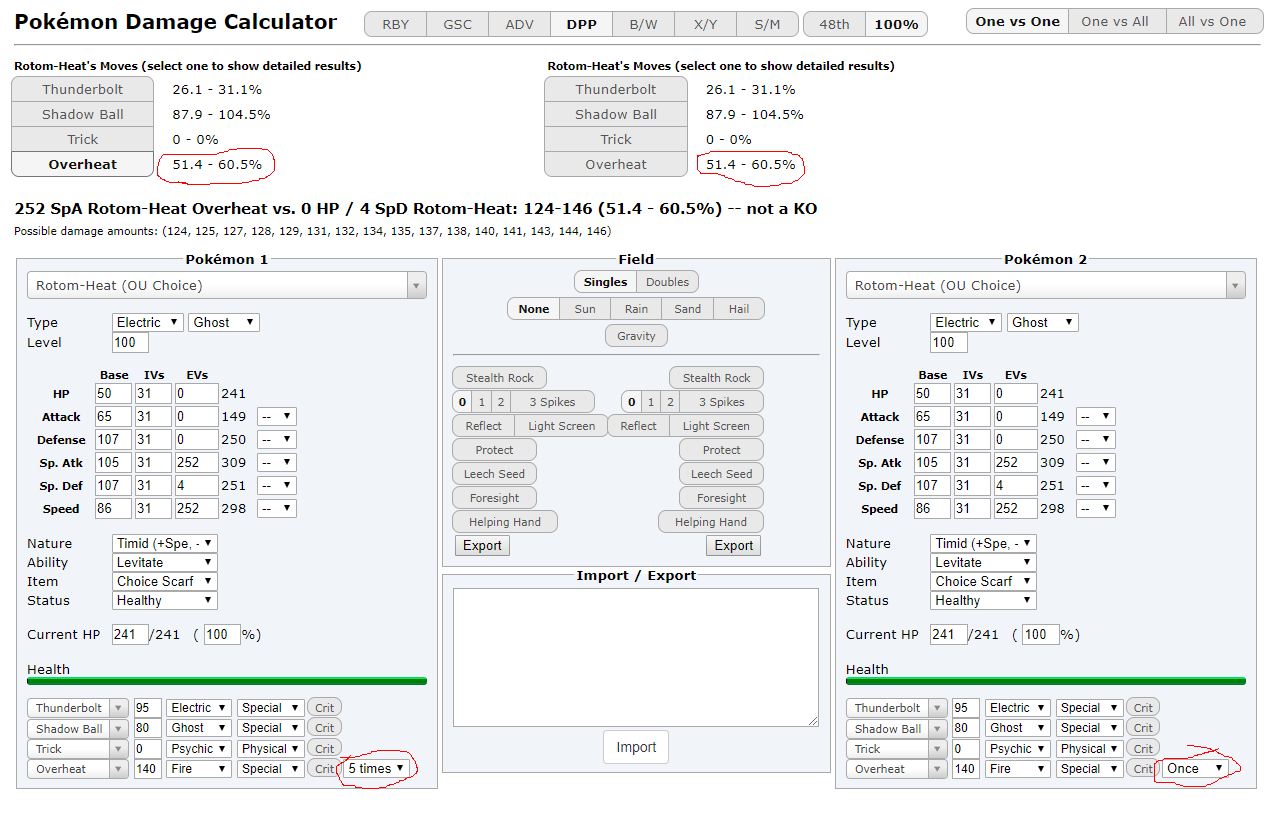
Task: Enable Light Screen on Pokémon 2's side
Action: [x=716, y=426]
